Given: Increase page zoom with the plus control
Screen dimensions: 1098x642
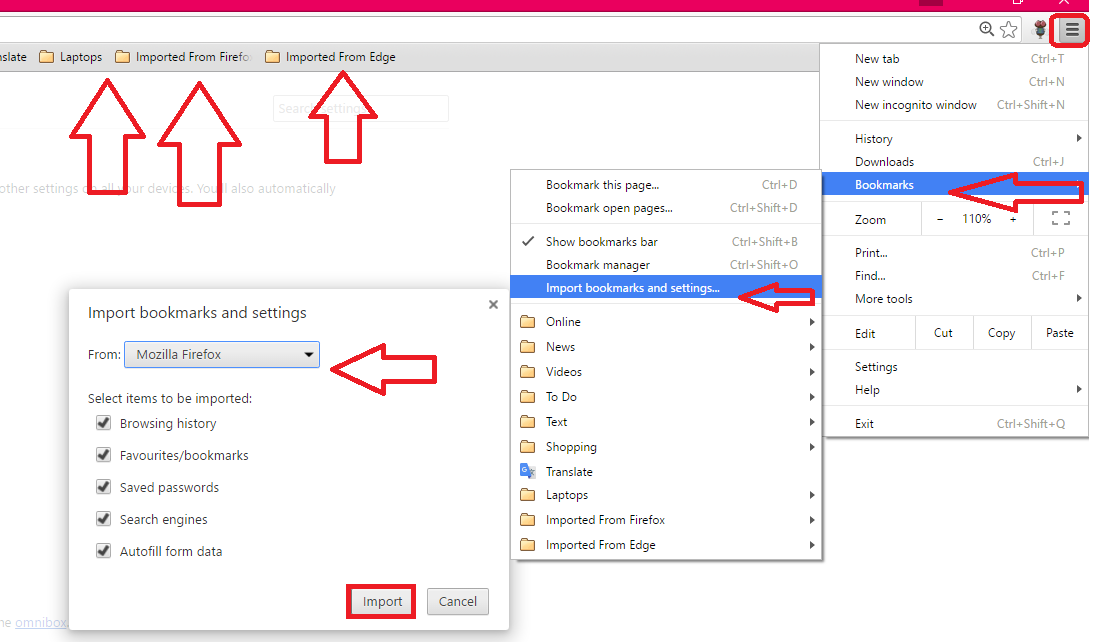Looking at the screenshot, I should pos(1013,218).
